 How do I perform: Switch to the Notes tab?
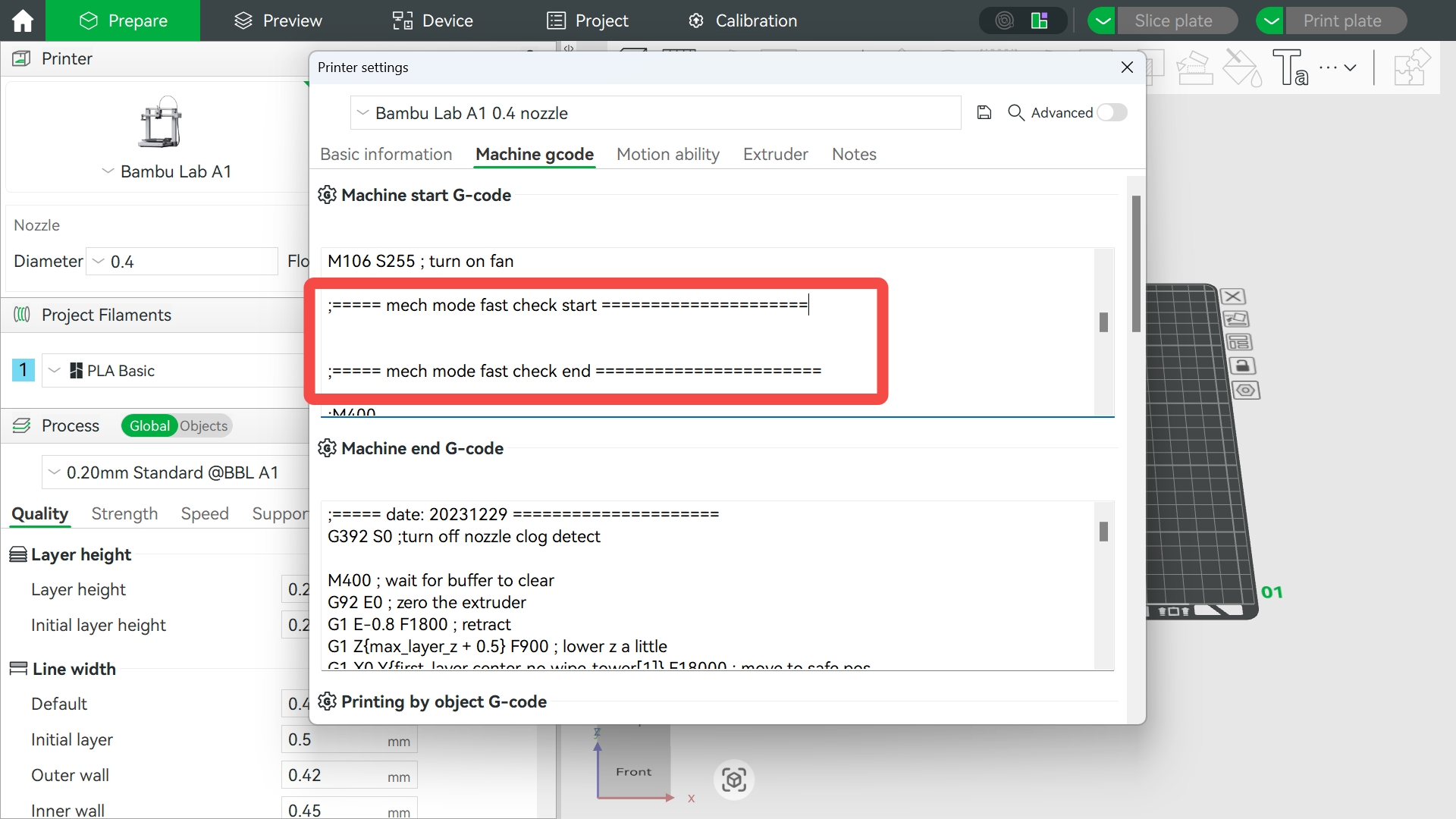click(x=854, y=154)
